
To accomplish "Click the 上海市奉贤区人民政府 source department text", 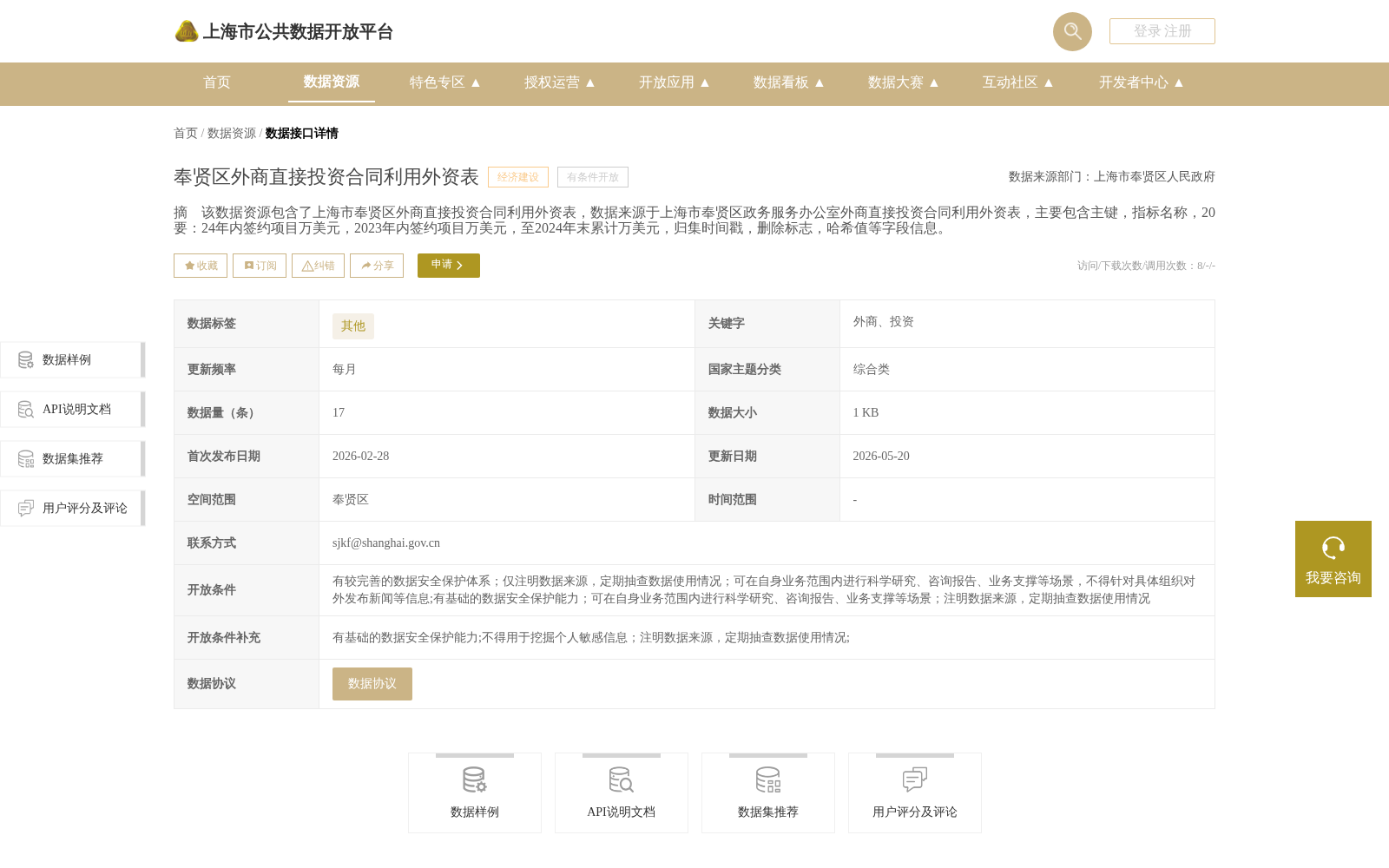I will (1155, 177).
